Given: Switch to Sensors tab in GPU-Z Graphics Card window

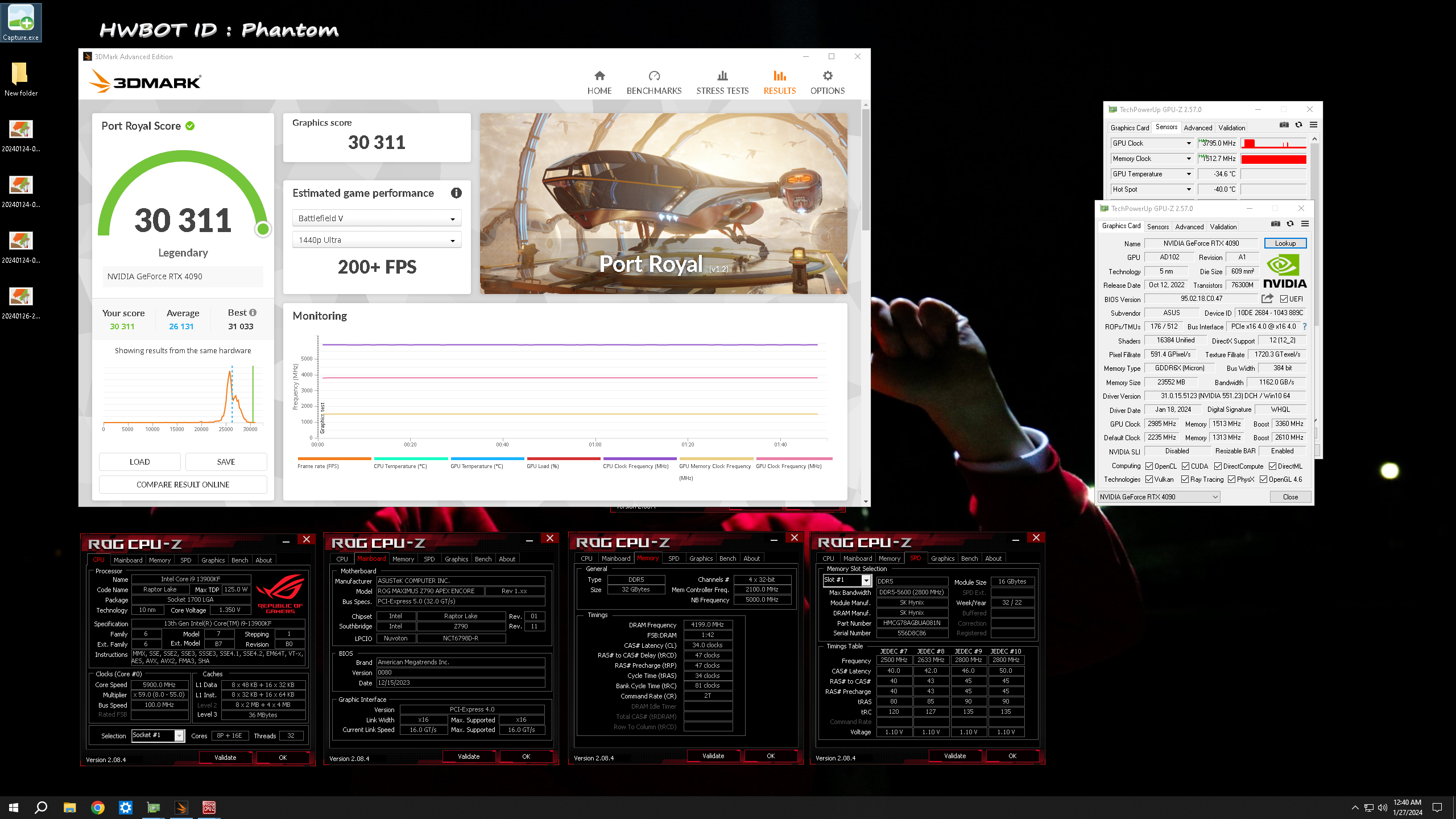Looking at the screenshot, I should pos(1157,226).
